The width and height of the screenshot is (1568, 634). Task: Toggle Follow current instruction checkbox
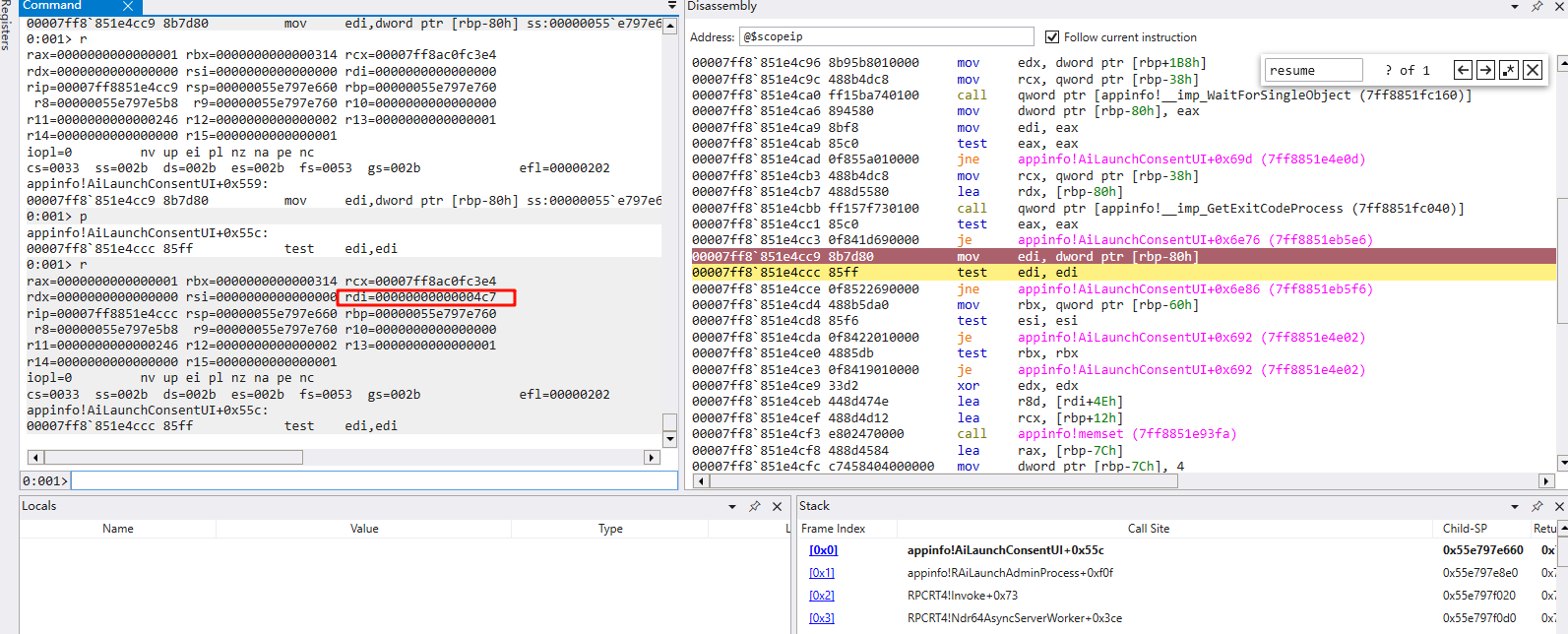point(1052,36)
